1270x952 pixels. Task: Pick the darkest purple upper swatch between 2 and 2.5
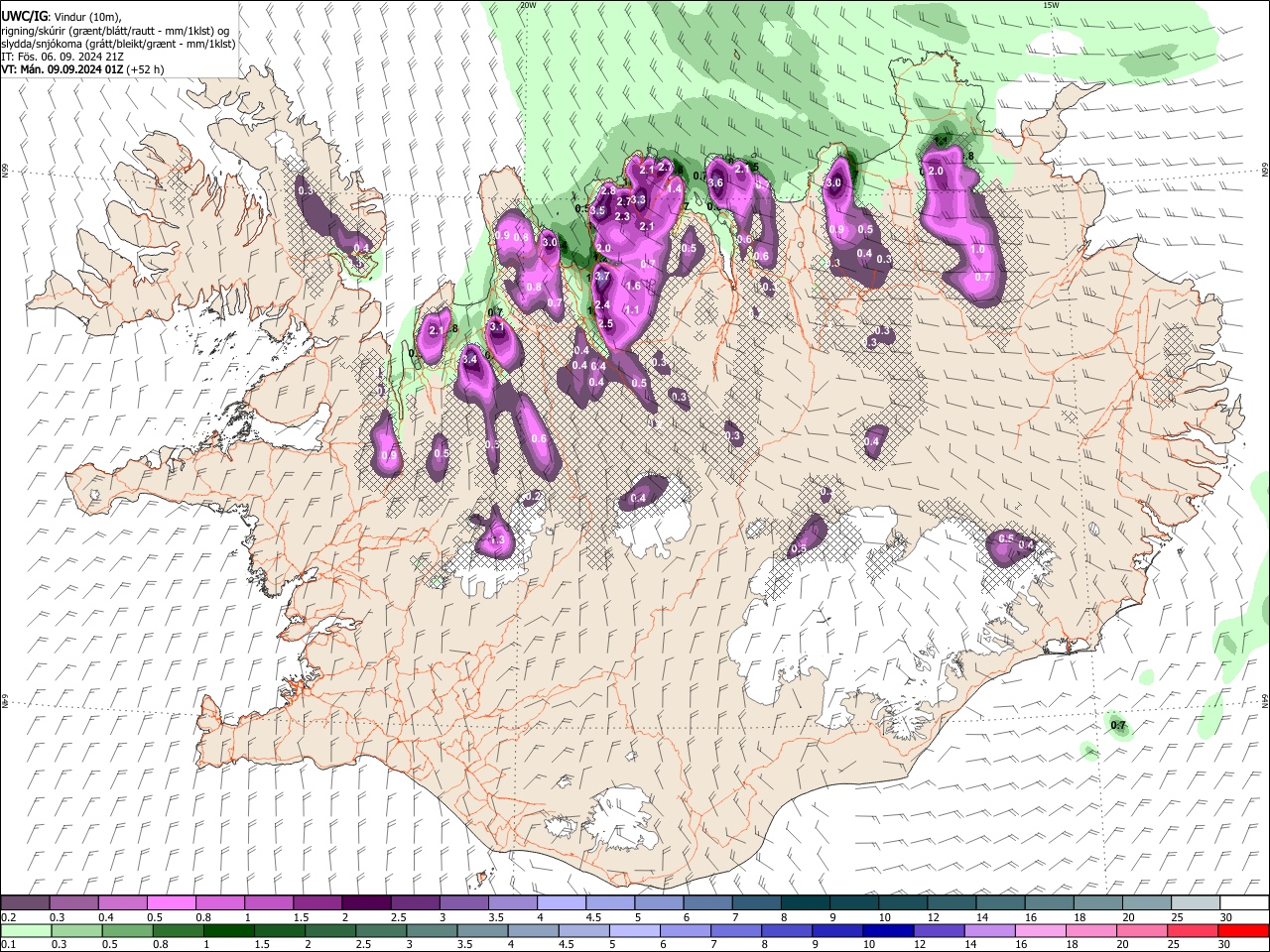point(365,903)
